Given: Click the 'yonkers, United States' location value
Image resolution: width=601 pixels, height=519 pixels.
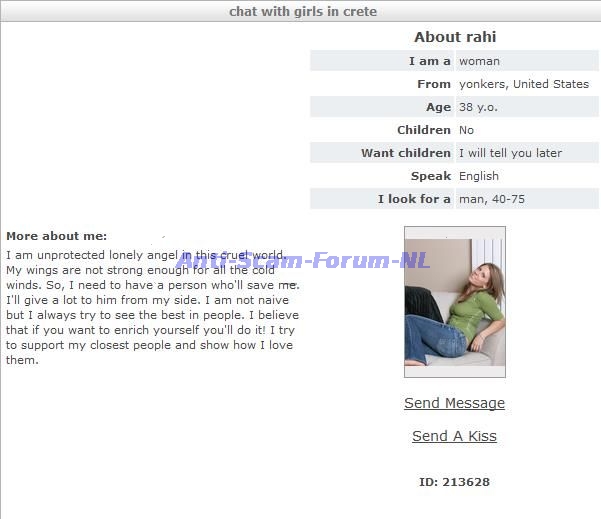Looking at the screenshot, I should coord(524,84).
